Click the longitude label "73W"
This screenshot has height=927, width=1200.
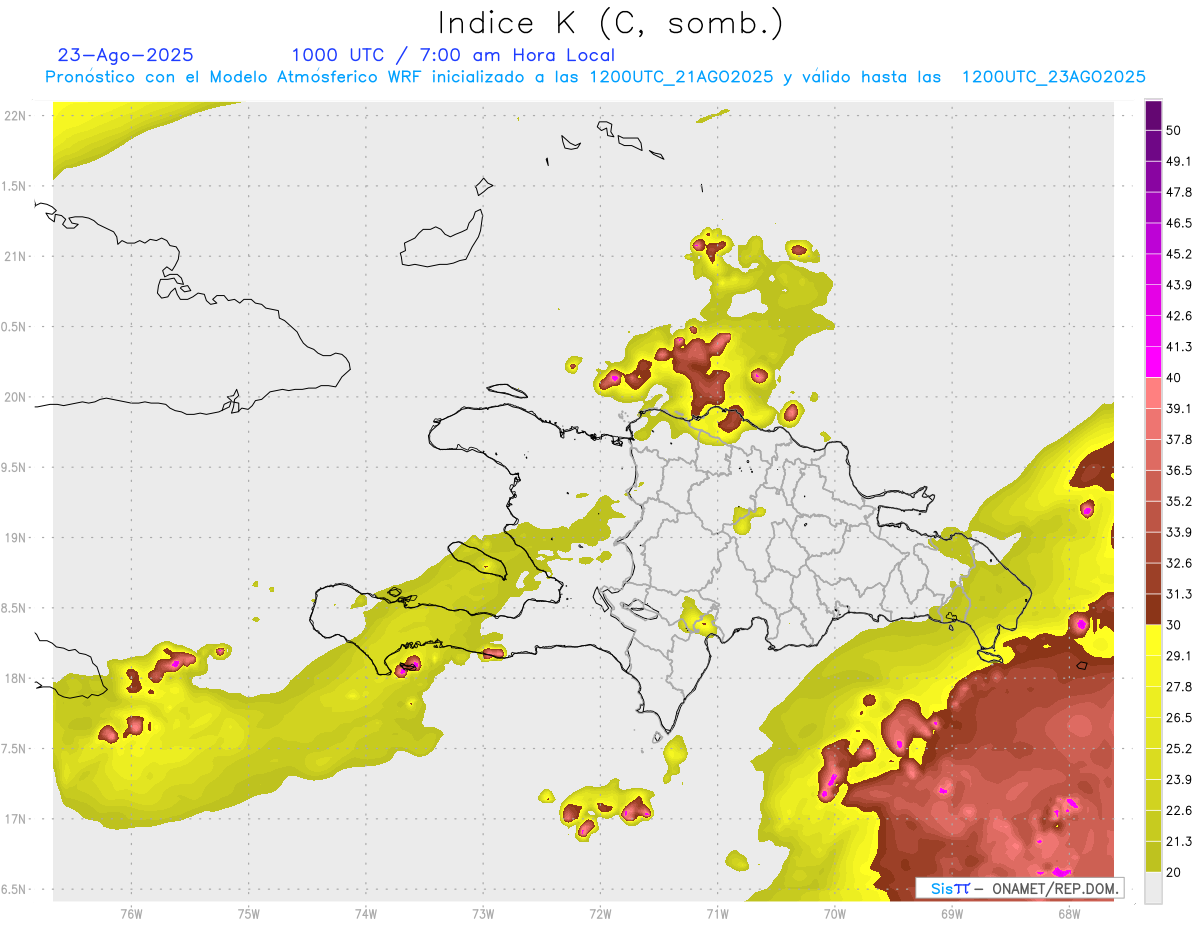click(482, 913)
